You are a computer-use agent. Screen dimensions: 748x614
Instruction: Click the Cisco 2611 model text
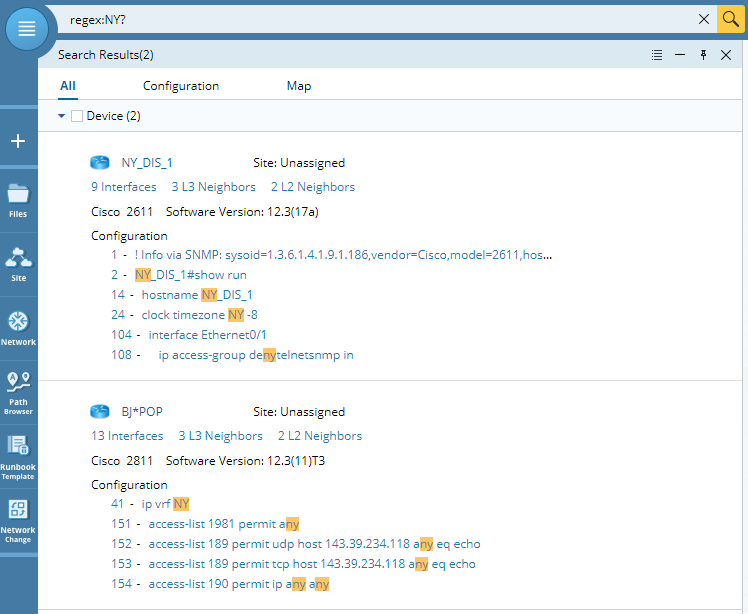(x=122, y=211)
